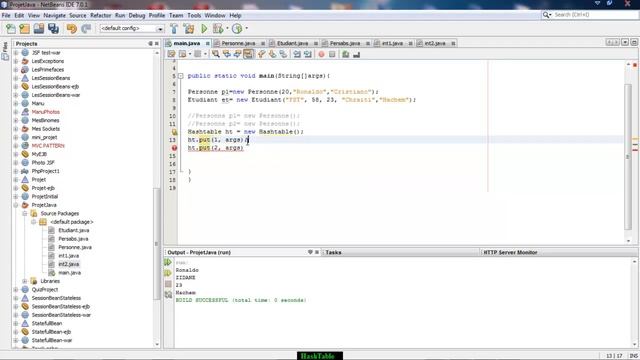Collapse the main method code fold
The width and height of the screenshot is (640, 360).
tap(180, 76)
